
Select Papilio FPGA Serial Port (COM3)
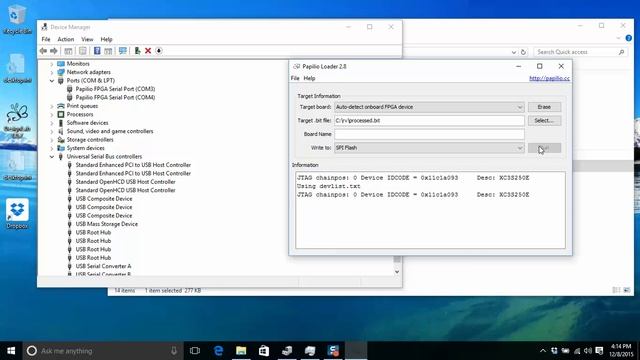click(115, 89)
